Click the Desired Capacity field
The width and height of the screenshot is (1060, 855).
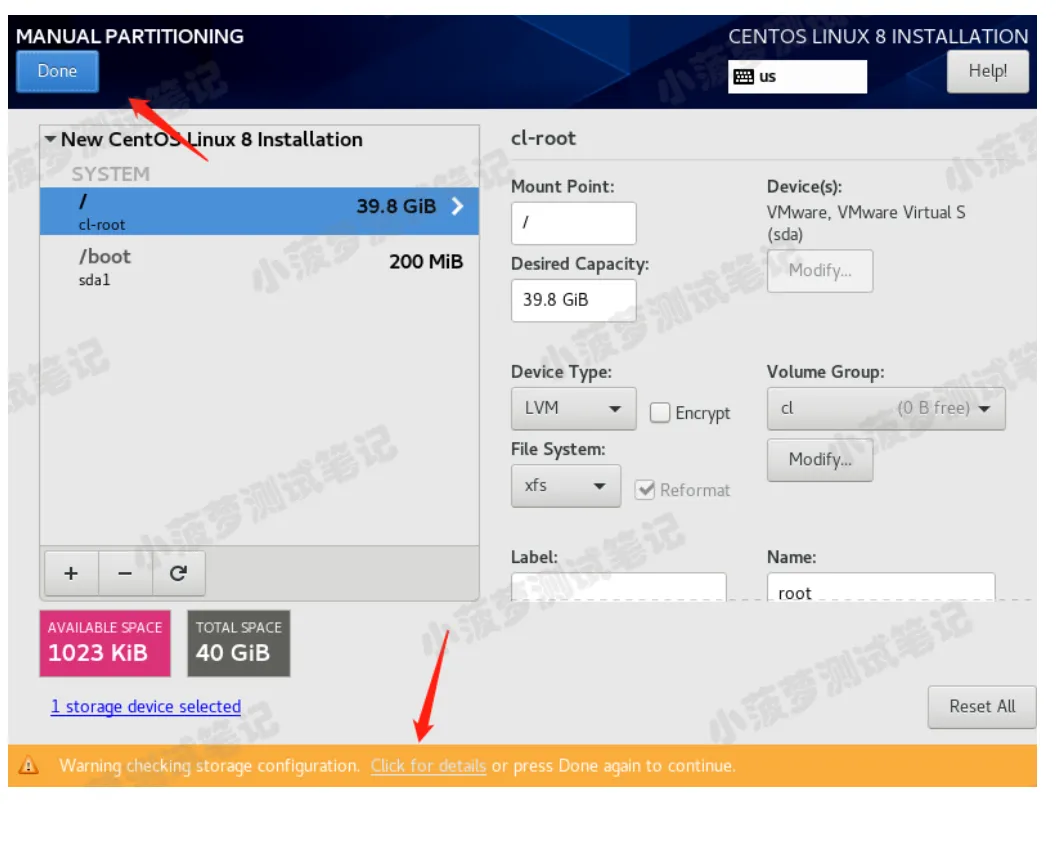click(573, 300)
